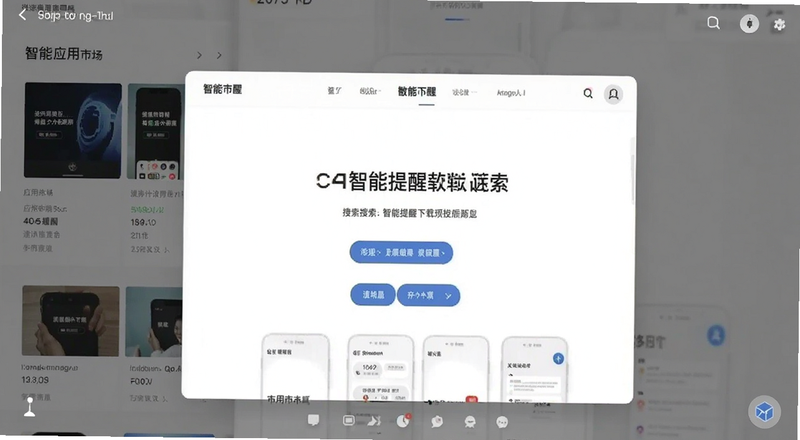Click the blue cube icon at the bottom right

click(764, 411)
